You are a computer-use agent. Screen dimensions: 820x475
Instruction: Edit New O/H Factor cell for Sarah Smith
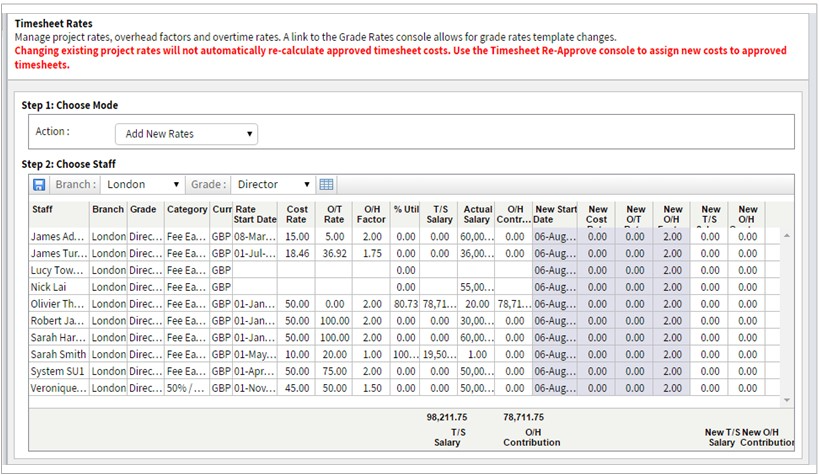click(x=672, y=355)
